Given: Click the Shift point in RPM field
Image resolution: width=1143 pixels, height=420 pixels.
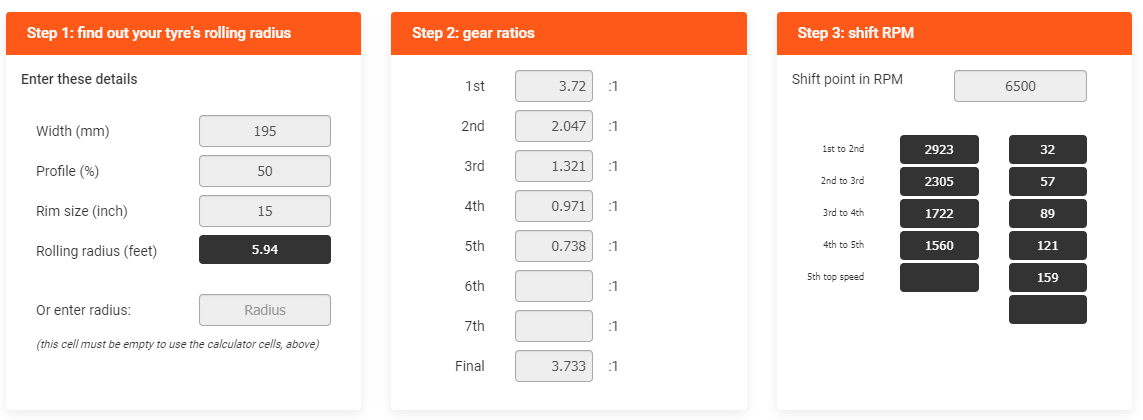Looking at the screenshot, I should coord(1020,86).
